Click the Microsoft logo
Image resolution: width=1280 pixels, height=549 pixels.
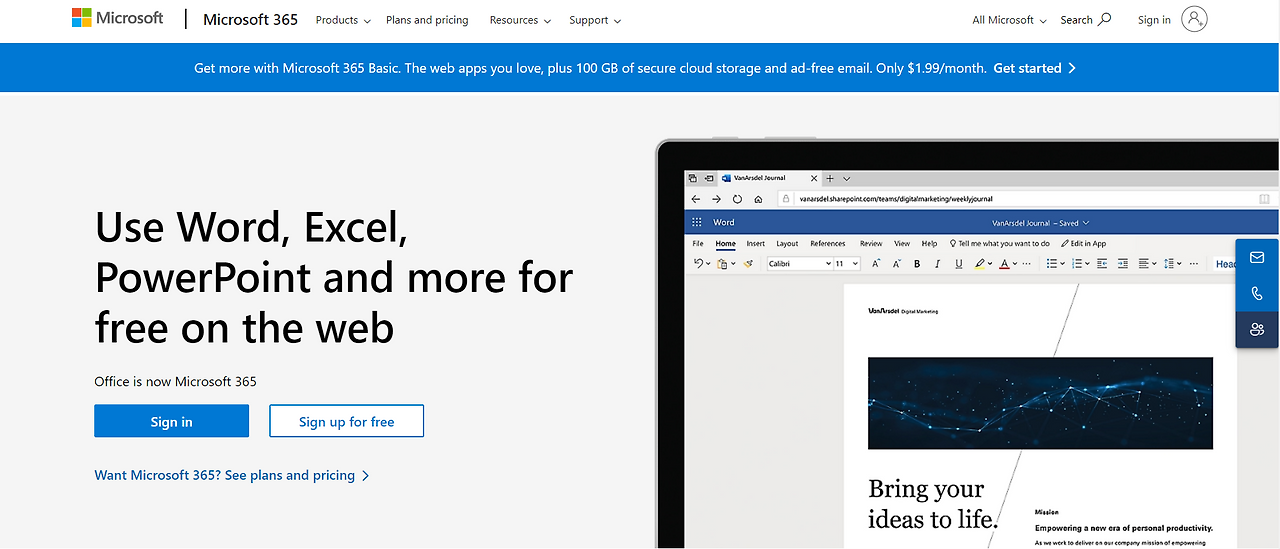[x=117, y=18]
